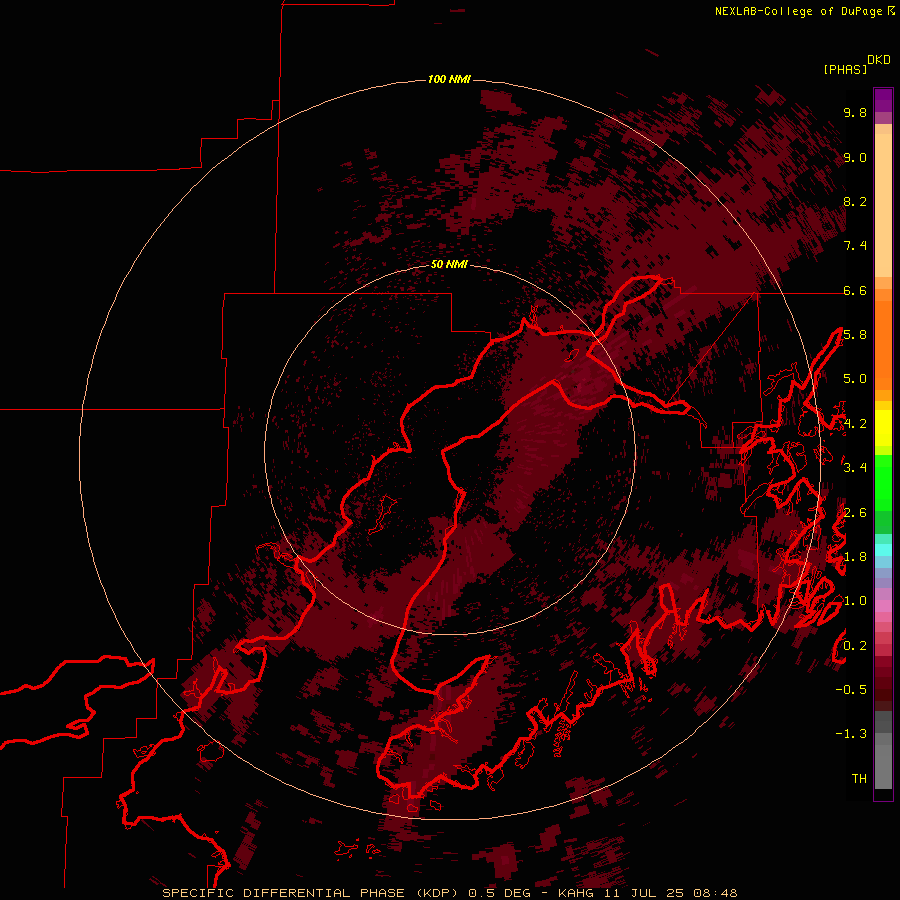Screen dimensions: 900x900
Task: Click the 1.0 value on color scale
Action: [855, 601]
